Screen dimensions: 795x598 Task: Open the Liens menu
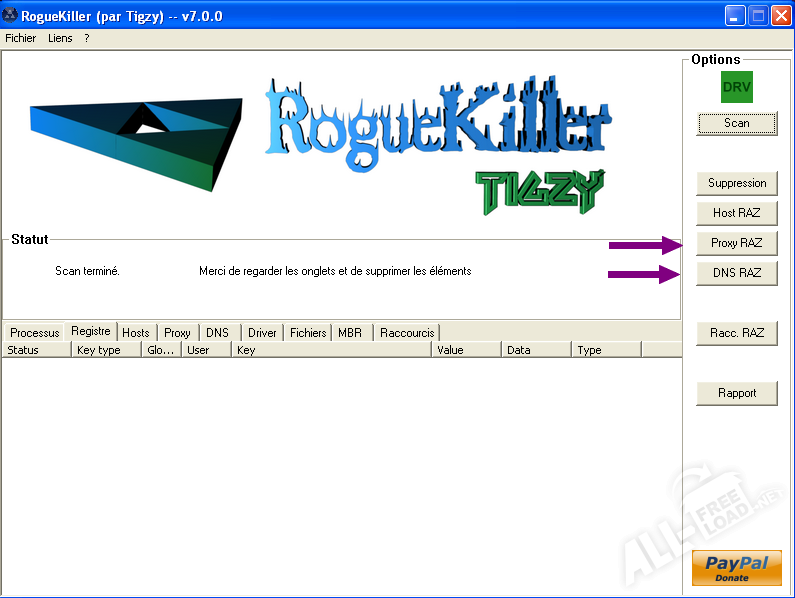[x=60, y=38]
